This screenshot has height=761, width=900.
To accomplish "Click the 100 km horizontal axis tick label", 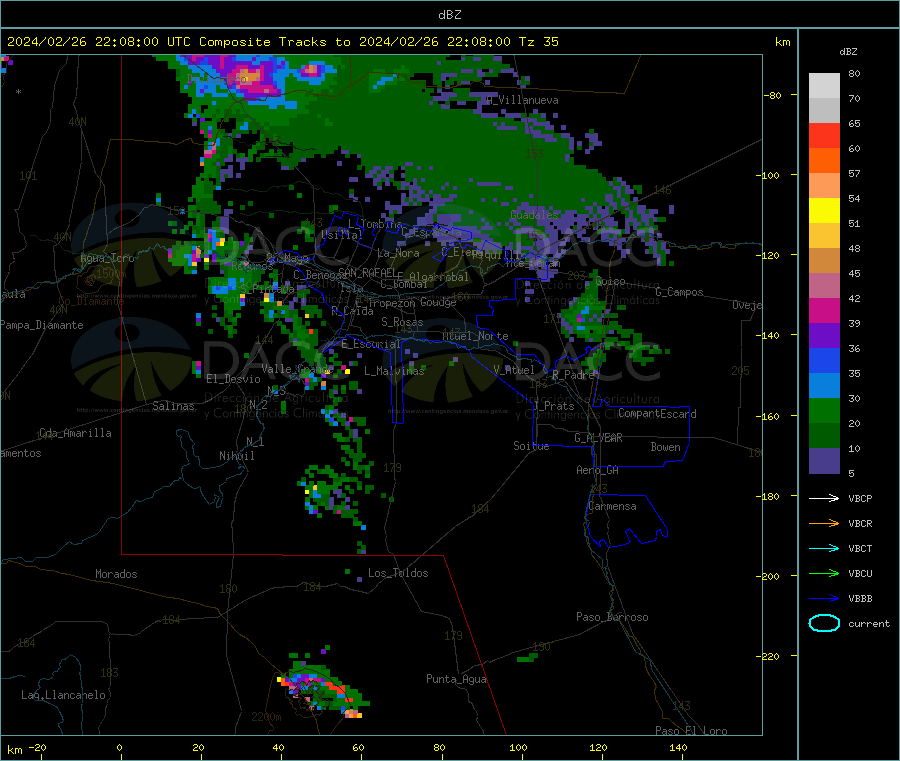I will [x=518, y=747].
